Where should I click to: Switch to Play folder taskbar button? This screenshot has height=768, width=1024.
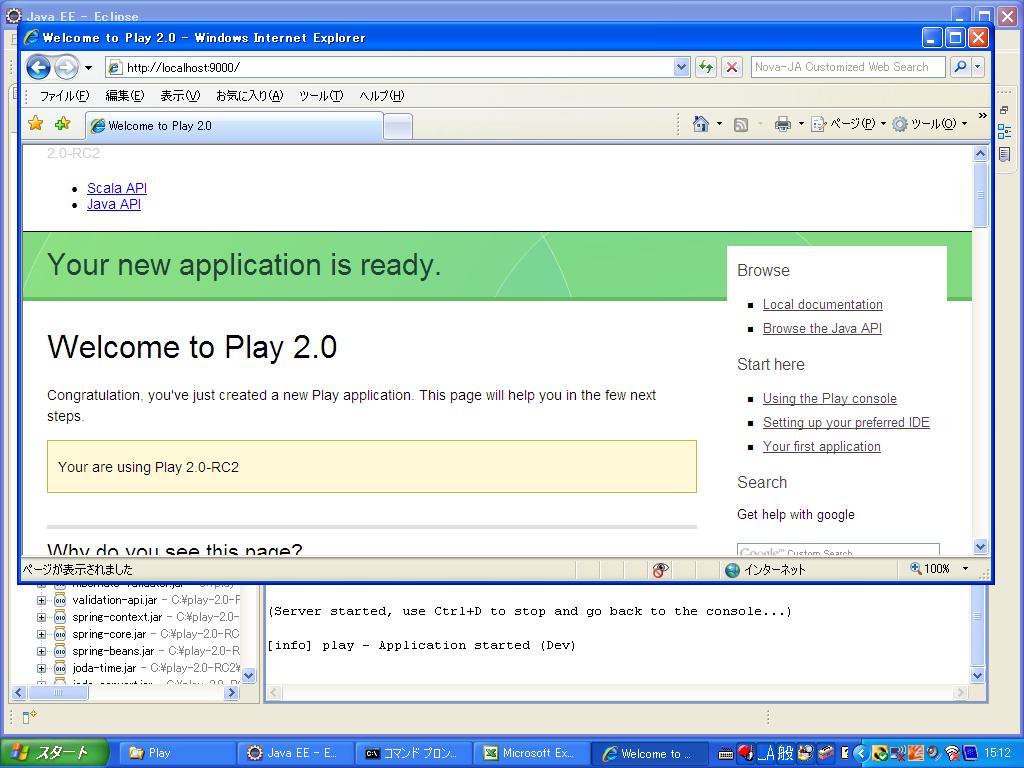tap(176, 753)
